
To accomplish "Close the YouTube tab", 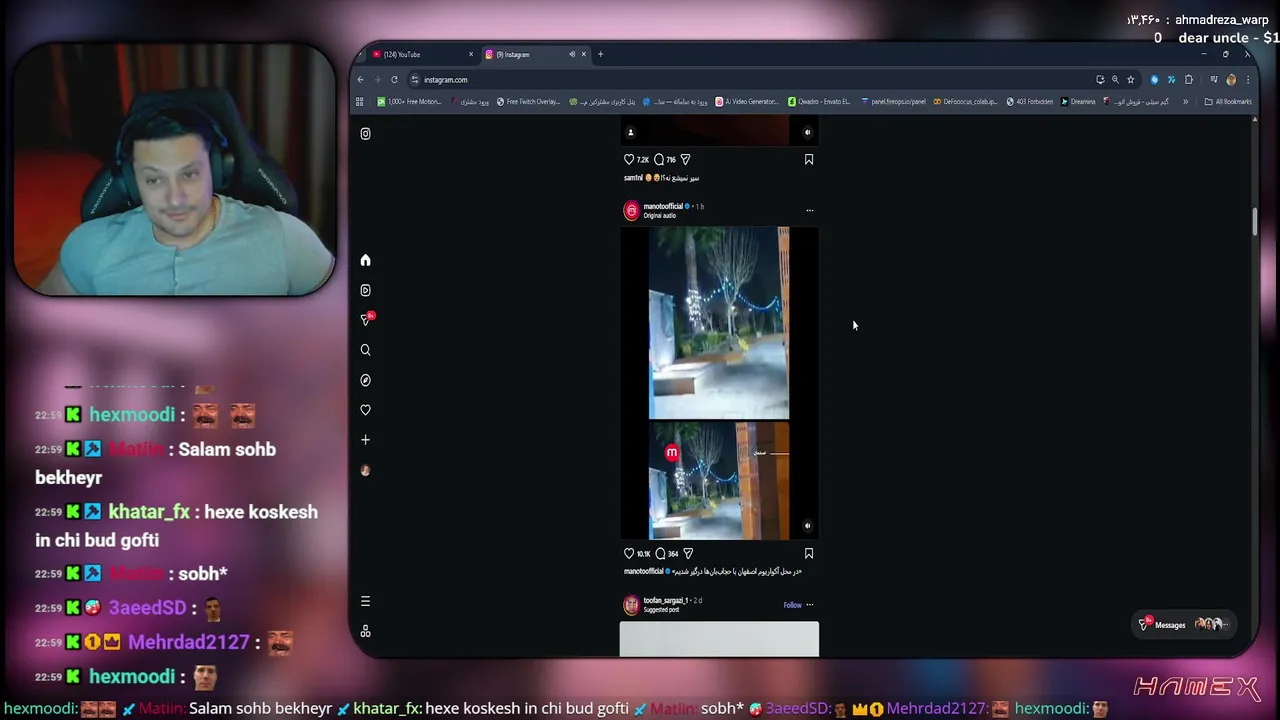I will 471,54.
